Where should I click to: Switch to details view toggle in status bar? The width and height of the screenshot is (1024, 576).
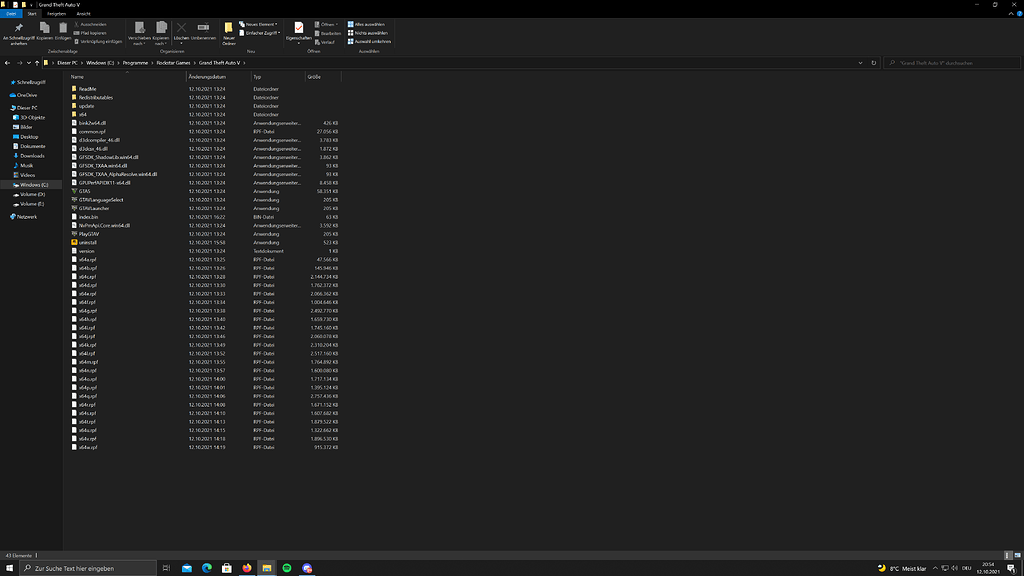point(1008,555)
